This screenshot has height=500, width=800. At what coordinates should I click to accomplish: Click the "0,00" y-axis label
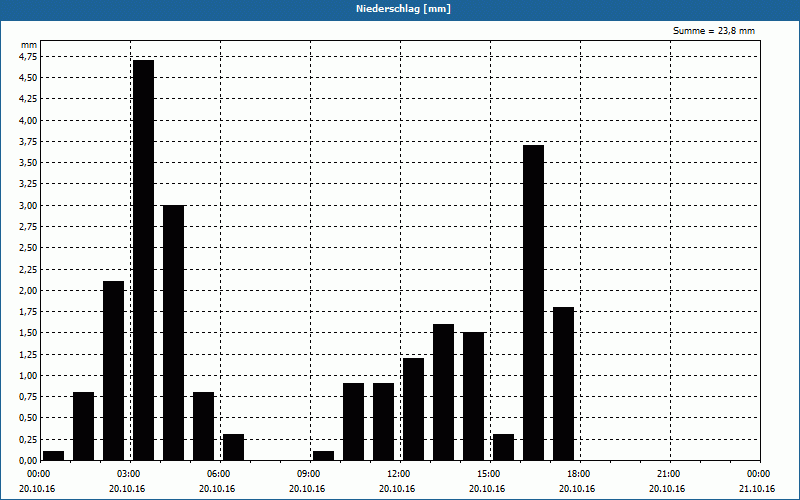pos(28,461)
